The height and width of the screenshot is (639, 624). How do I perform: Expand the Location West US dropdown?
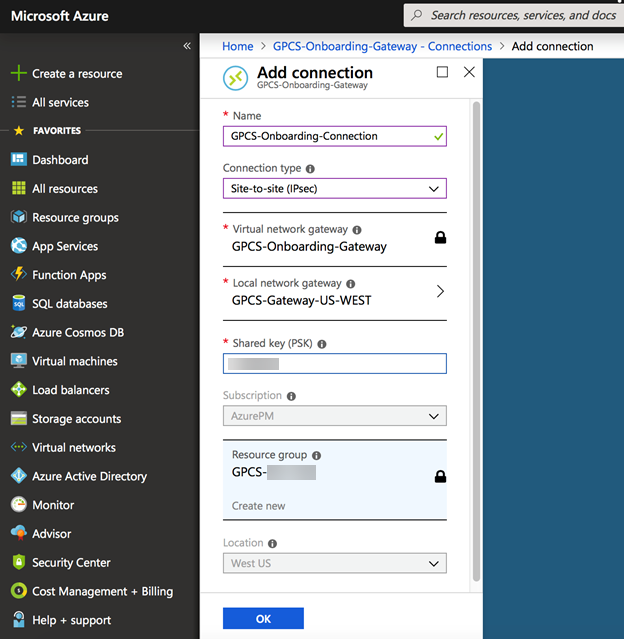[x=334, y=563]
